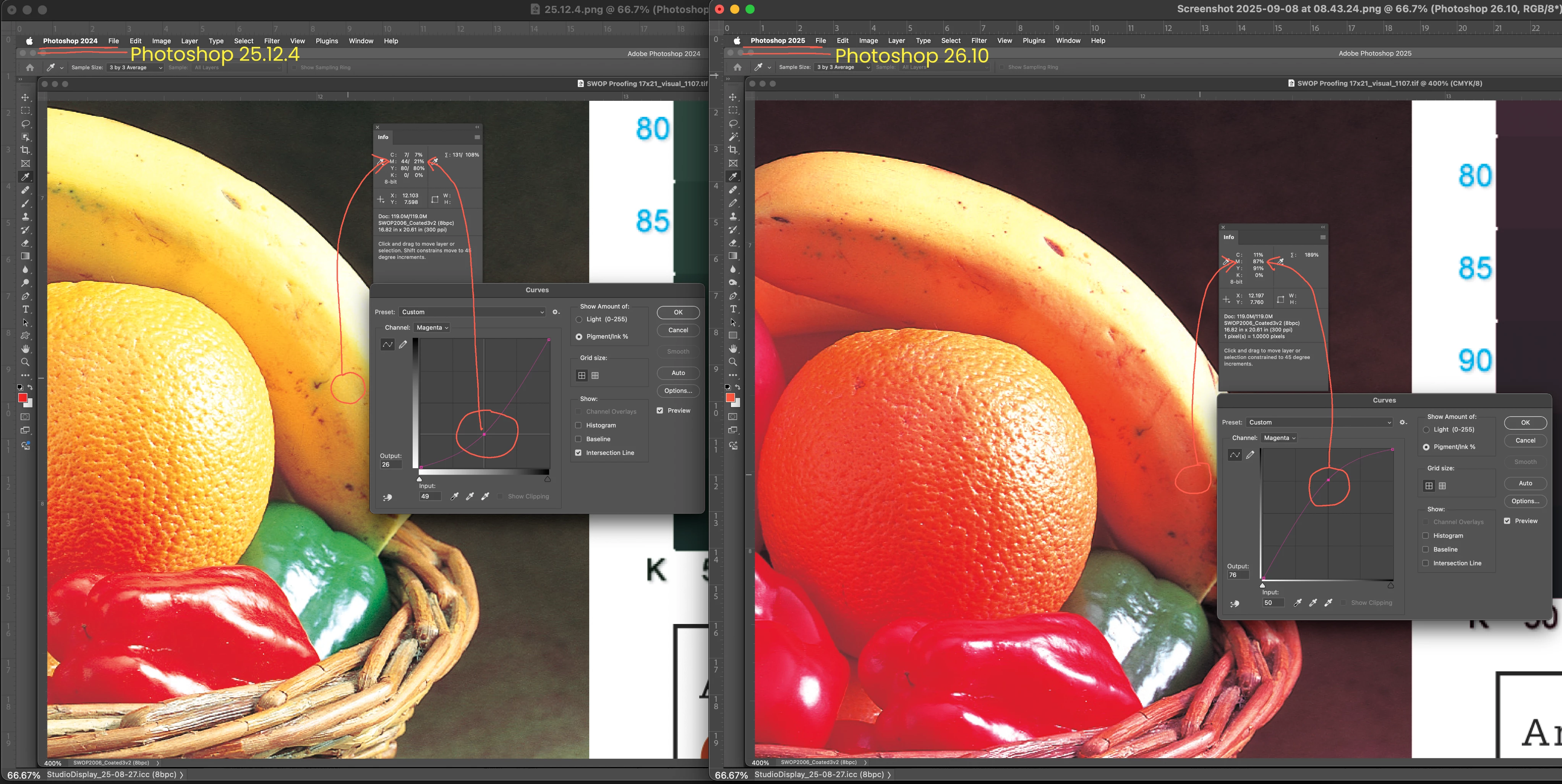Screen dimensions: 1562x784
Task: Select the Hand tool in Photoshop 2025 toolbar
Action: (x=733, y=348)
